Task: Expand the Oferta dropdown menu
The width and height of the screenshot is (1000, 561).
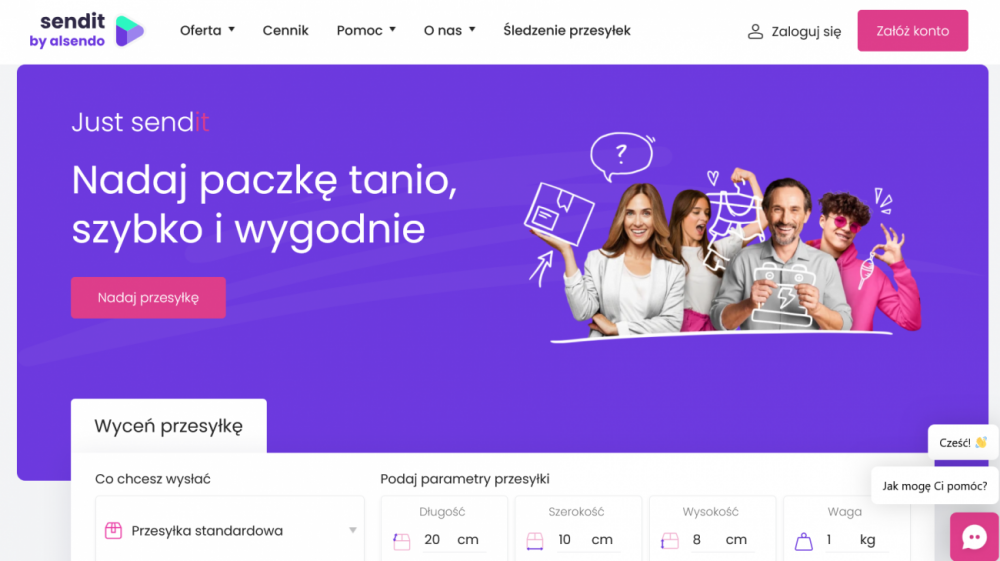Action: pyautogui.click(x=207, y=31)
